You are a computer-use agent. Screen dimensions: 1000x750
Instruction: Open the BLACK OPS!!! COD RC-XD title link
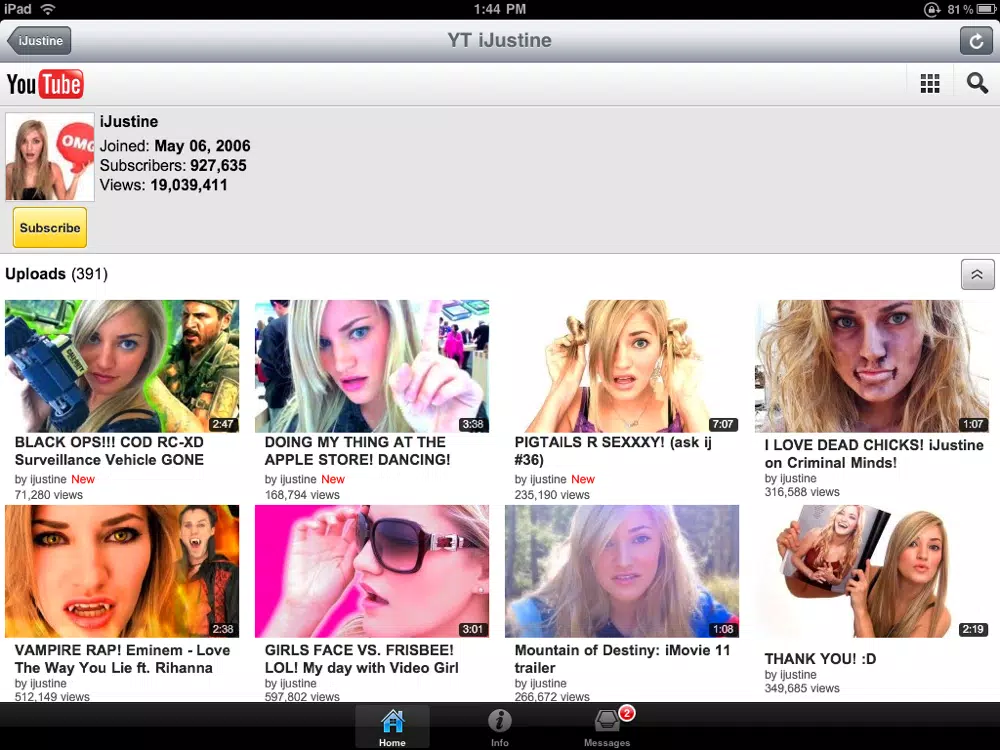click(109, 451)
